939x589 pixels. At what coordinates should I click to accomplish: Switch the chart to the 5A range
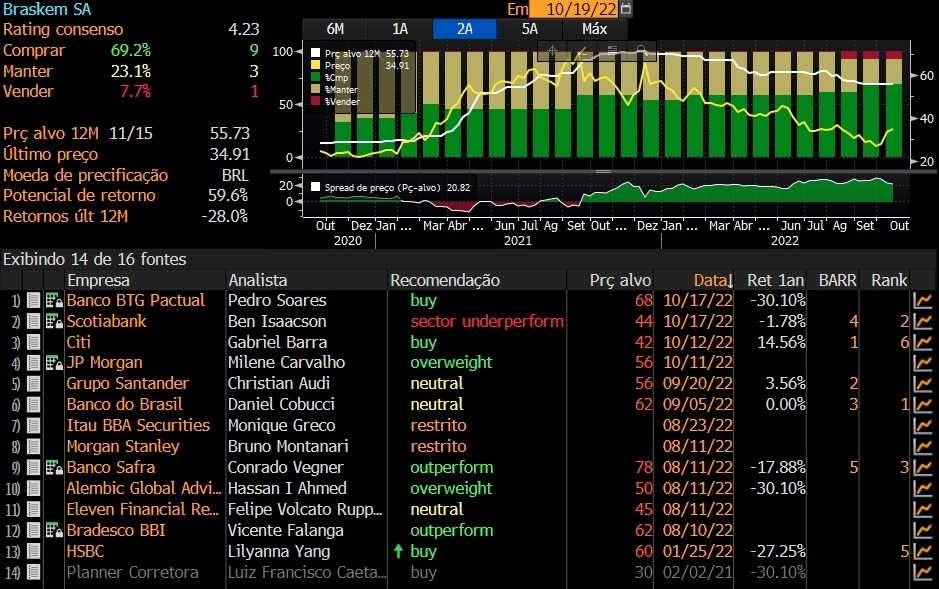pyautogui.click(x=529, y=29)
